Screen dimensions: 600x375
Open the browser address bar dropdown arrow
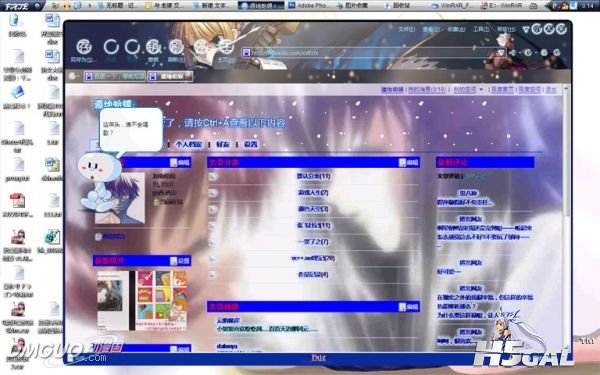pos(501,52)
